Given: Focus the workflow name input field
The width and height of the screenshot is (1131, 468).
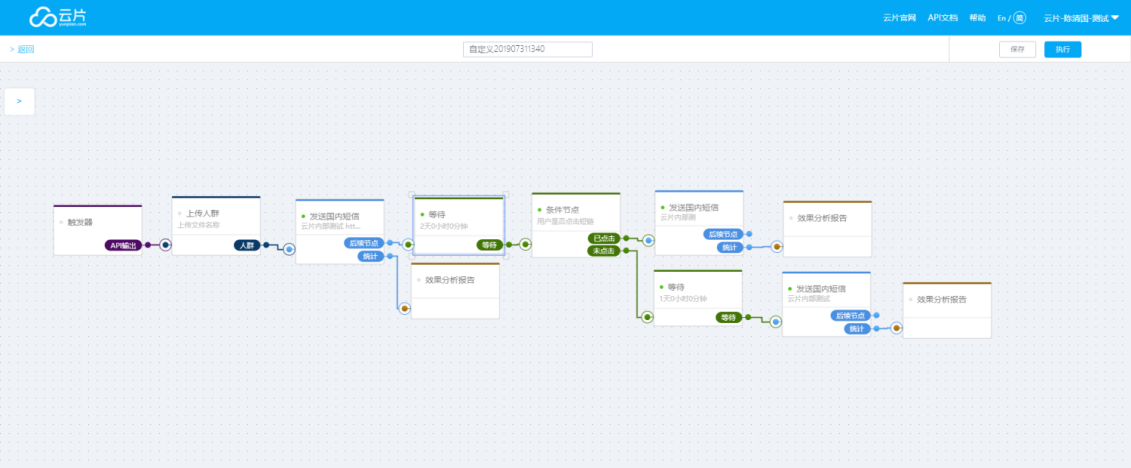Looking at the screenshot, I should tap(527, 49).
